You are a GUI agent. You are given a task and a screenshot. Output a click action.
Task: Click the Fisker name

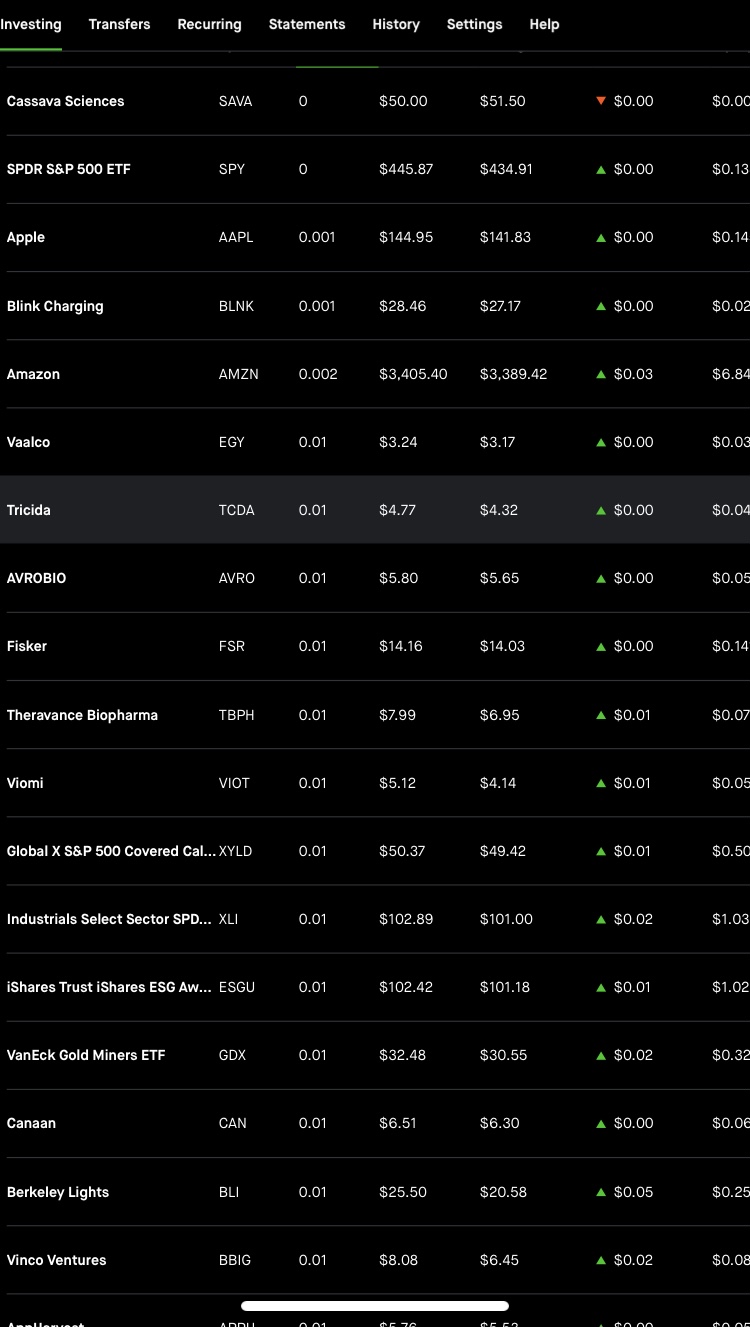(x=27, y=646)
